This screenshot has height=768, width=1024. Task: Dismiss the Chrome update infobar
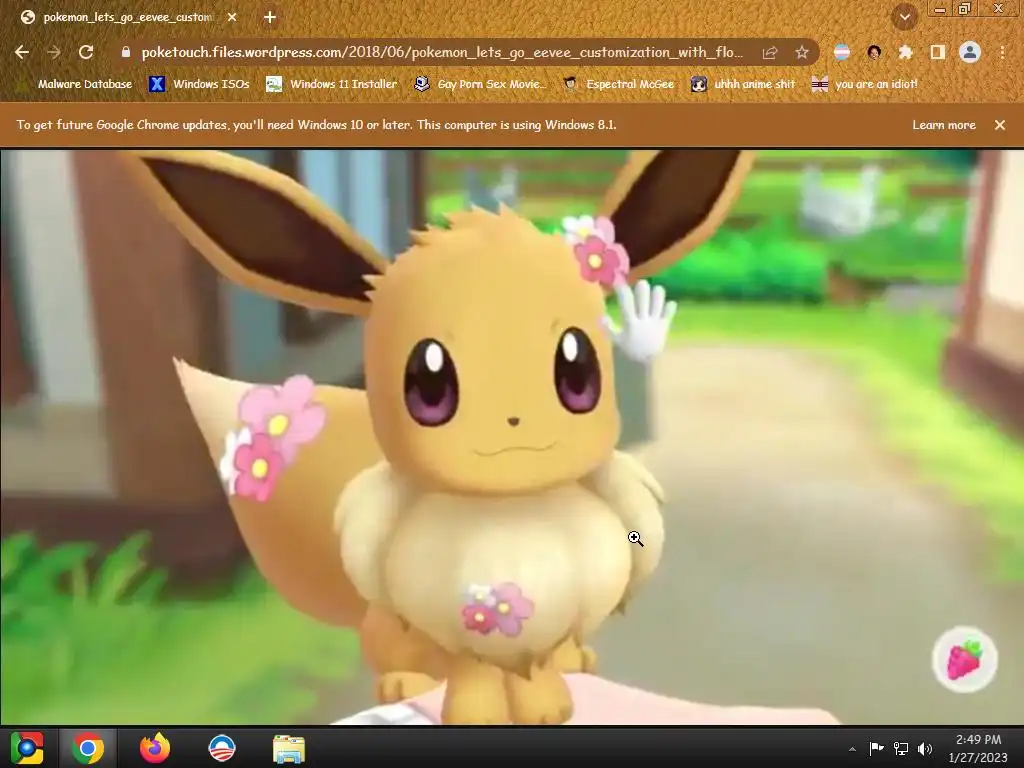[x=1000, y=125]
